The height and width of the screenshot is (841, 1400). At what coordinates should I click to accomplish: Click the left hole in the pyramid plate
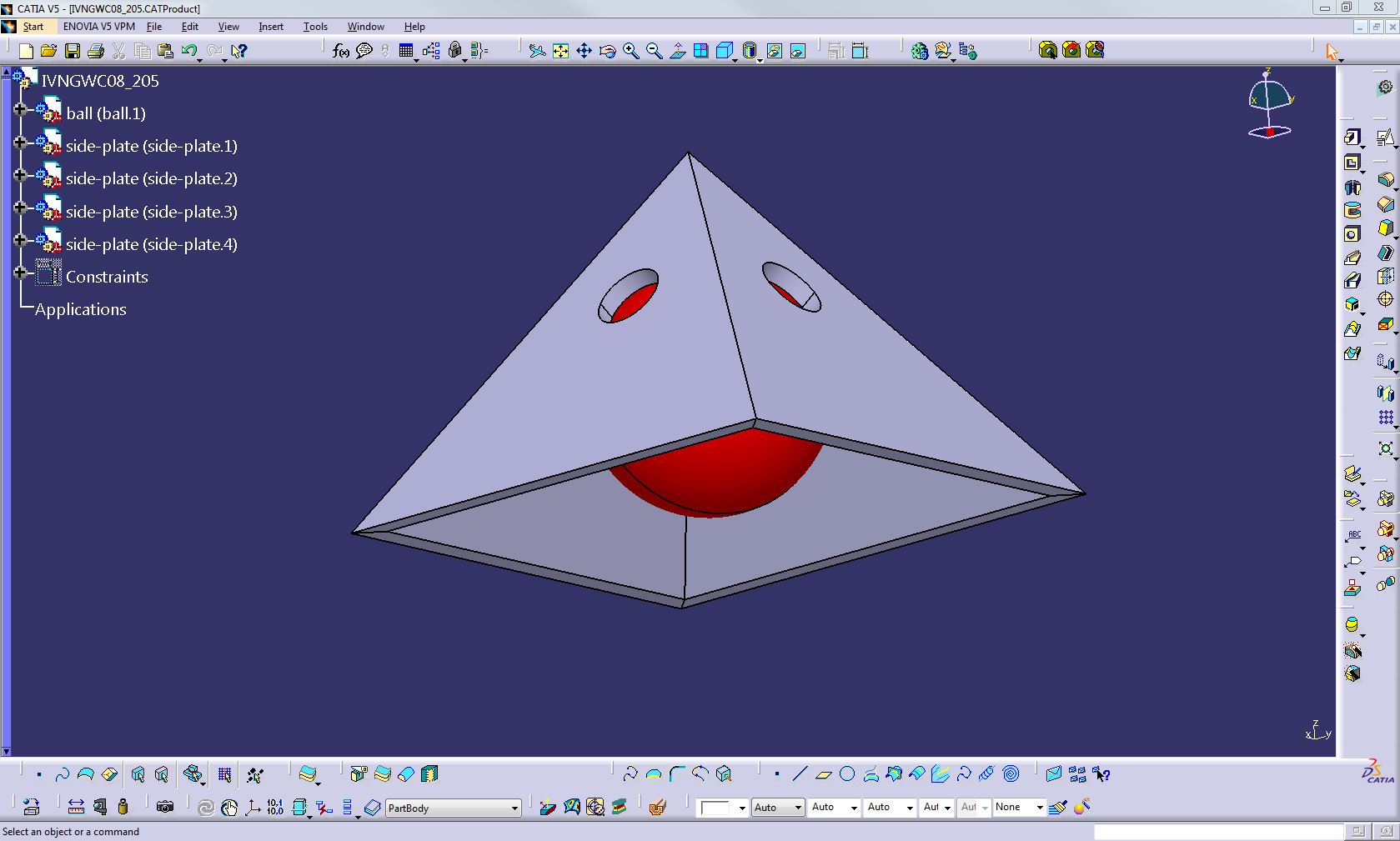click(x=629, y=296)
